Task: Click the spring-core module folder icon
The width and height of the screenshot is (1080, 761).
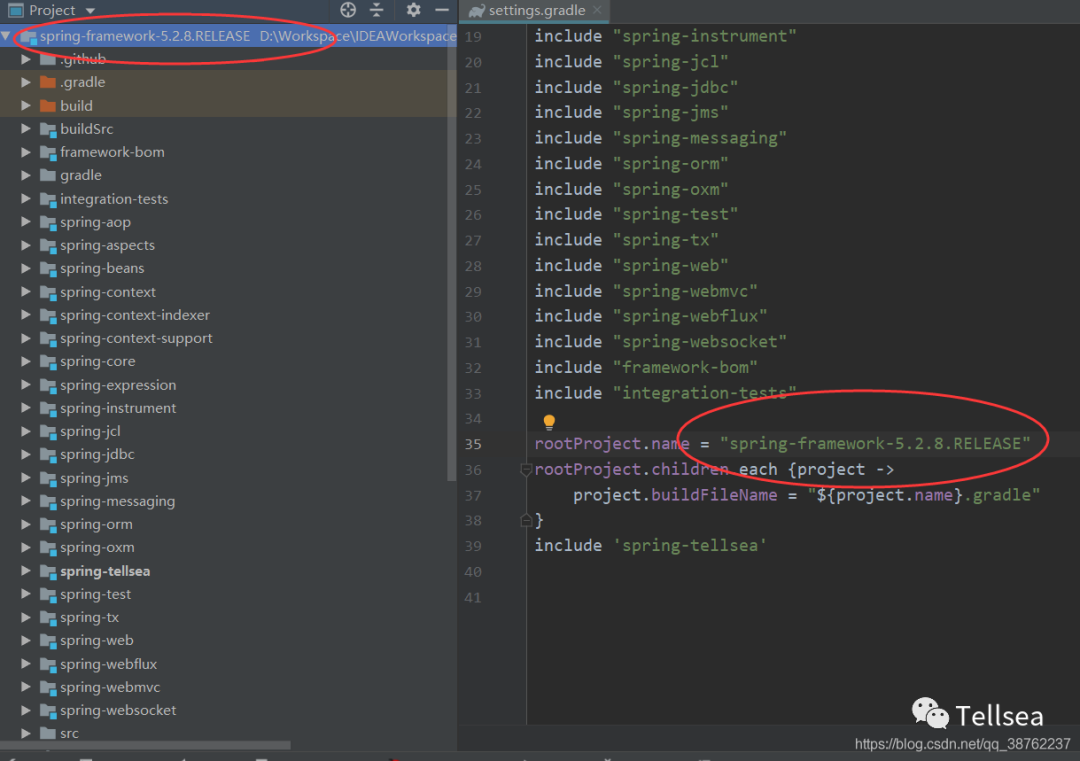Action: coord(48,362)
